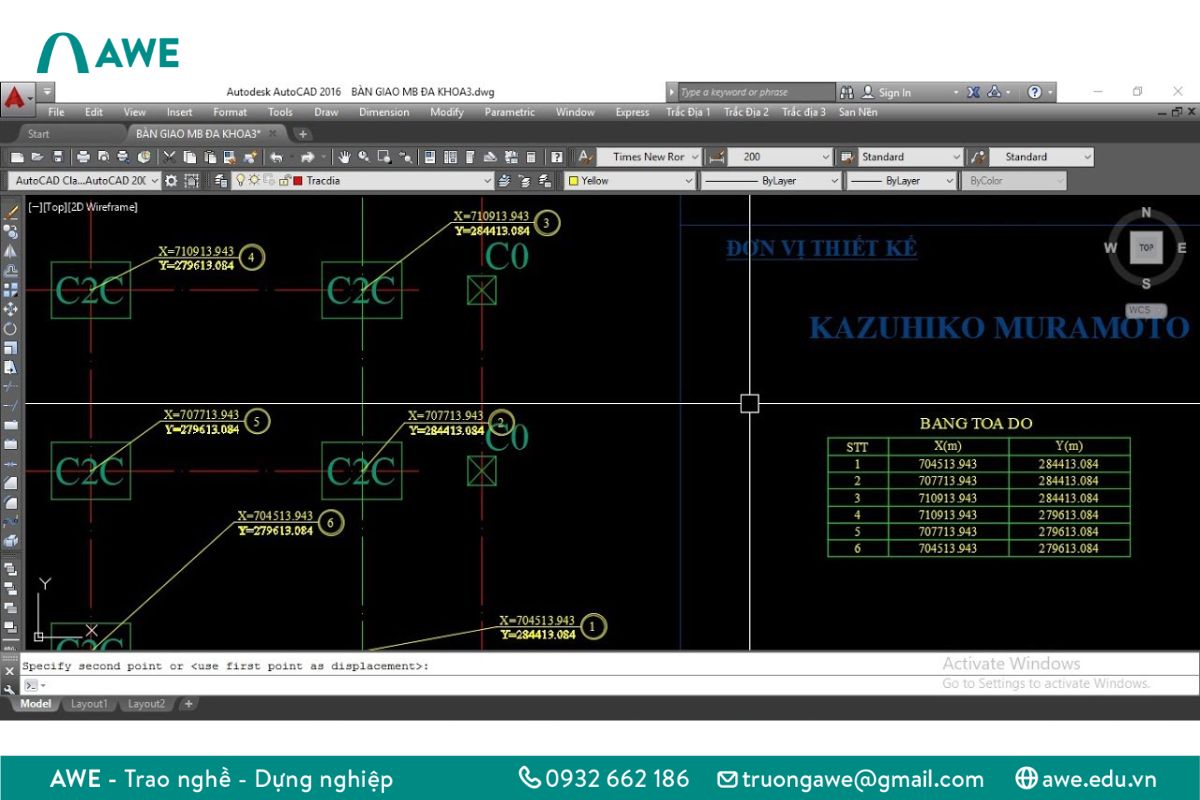Click the Sign In button

click(891, 91)
